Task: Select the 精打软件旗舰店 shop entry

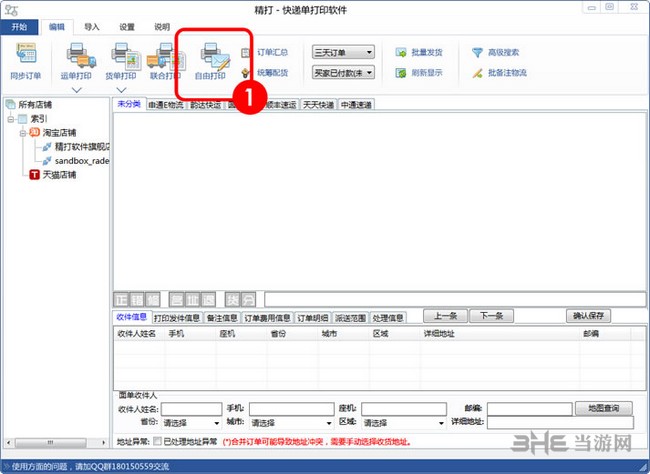Action: pyautogui.click(x=76, y=146)
